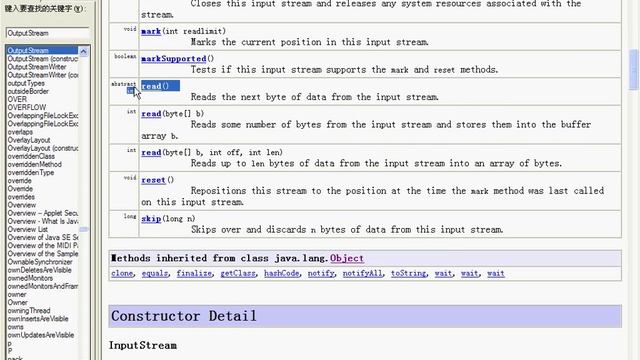Select 'OwnableSynchronizer' index entry
This screenshot has width=640, height=360.
pyautogui.click(x=40, y=262)
